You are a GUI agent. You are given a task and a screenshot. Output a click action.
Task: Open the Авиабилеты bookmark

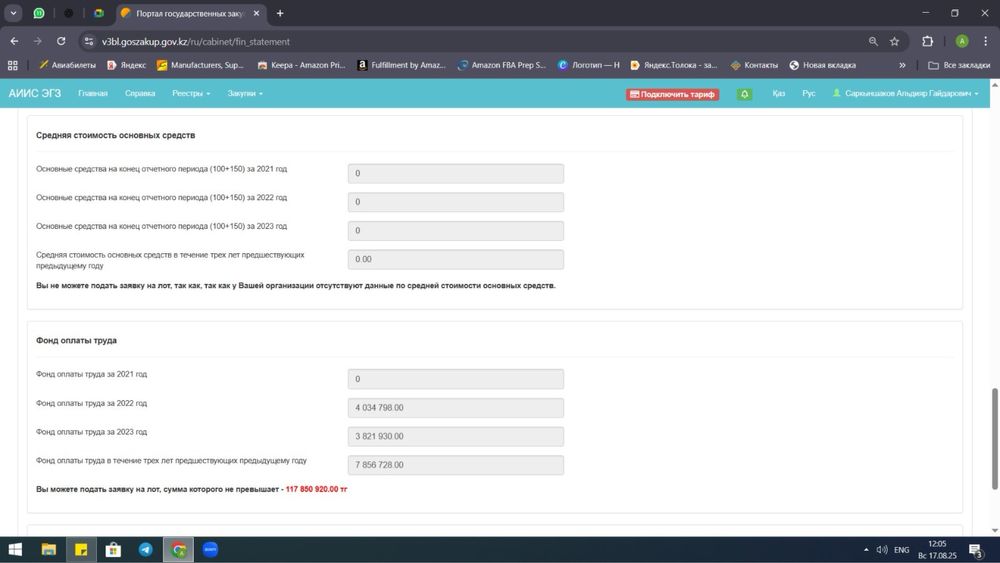click(x=68, y=65)
